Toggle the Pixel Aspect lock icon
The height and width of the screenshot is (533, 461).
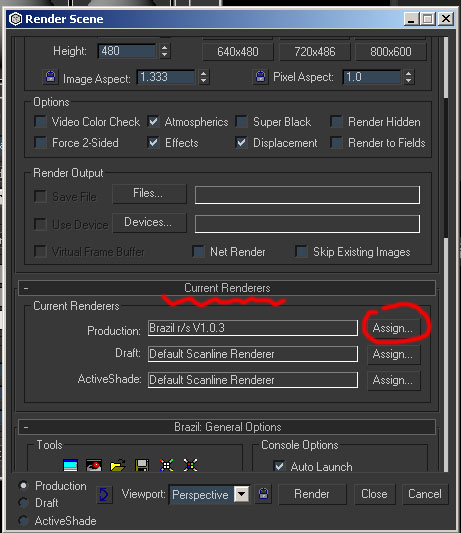[260, 77]
